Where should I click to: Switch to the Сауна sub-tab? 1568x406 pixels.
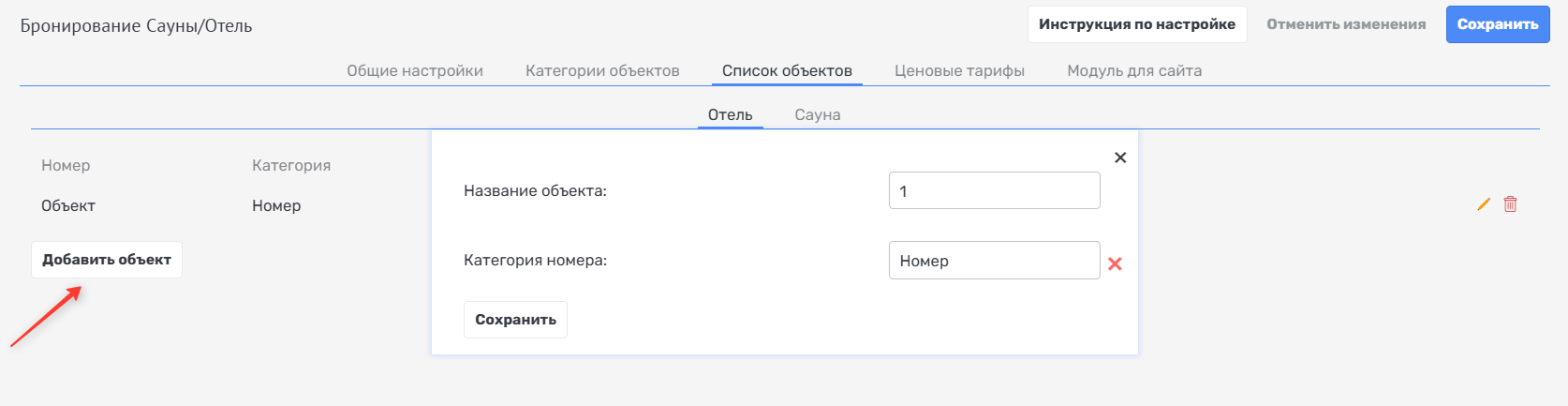[818, 114]
